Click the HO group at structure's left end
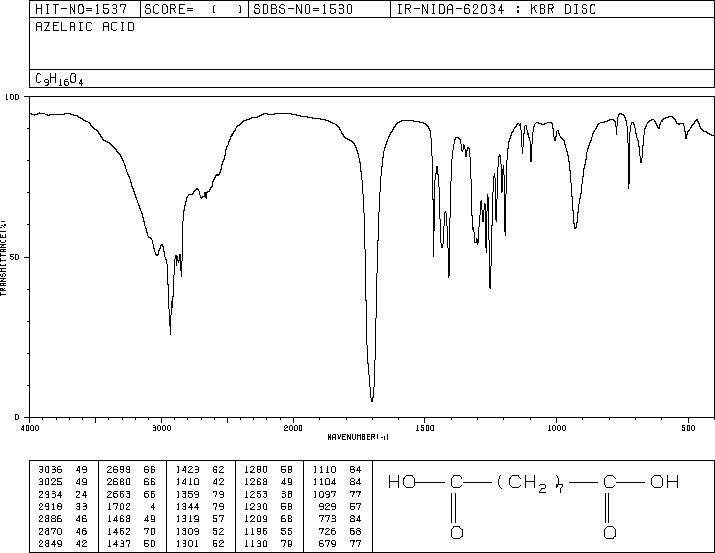The height and width of the screenshot is (553, 715). point(402,482)
